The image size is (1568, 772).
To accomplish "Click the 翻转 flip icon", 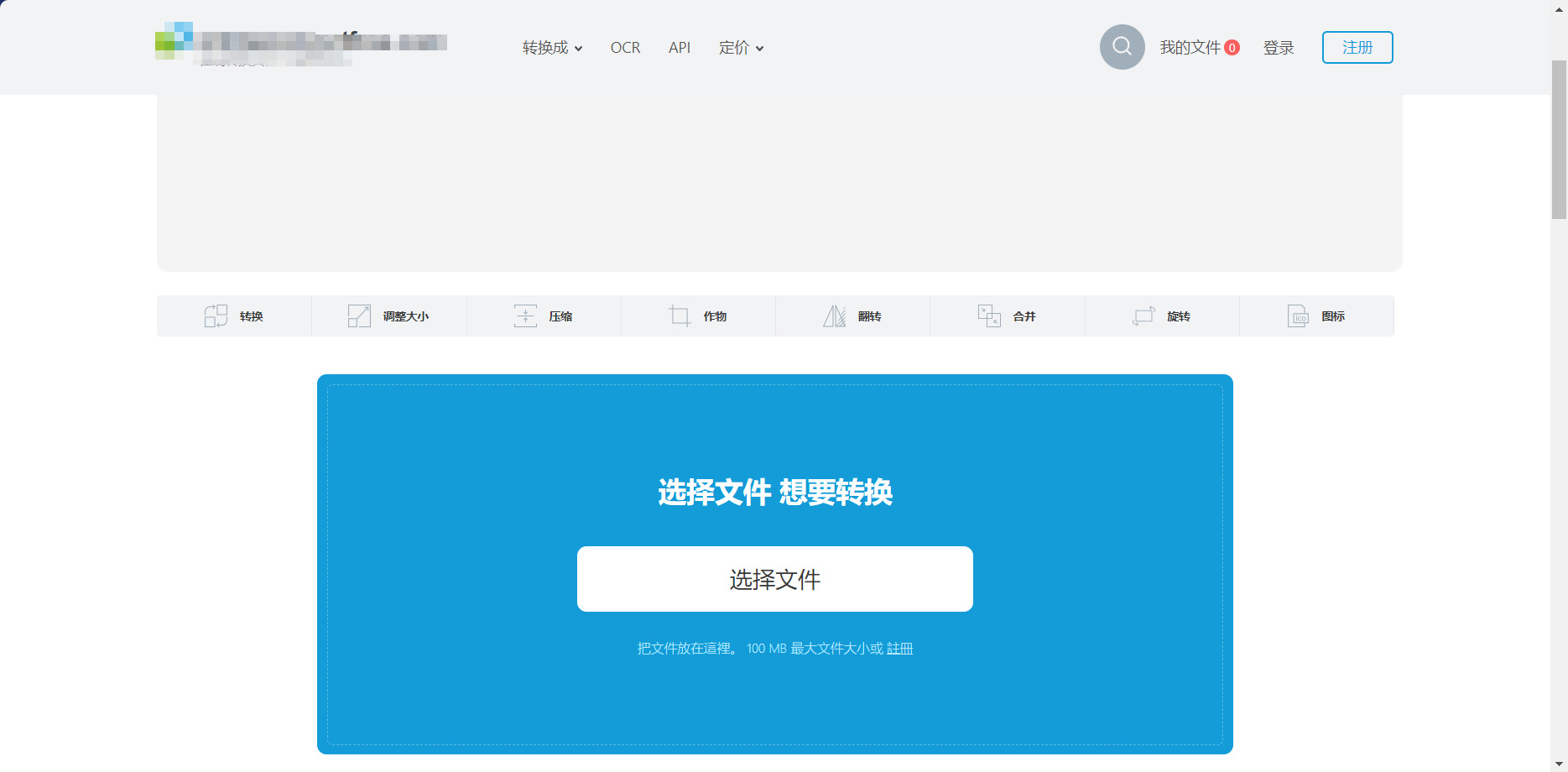I will pos(834,316).
